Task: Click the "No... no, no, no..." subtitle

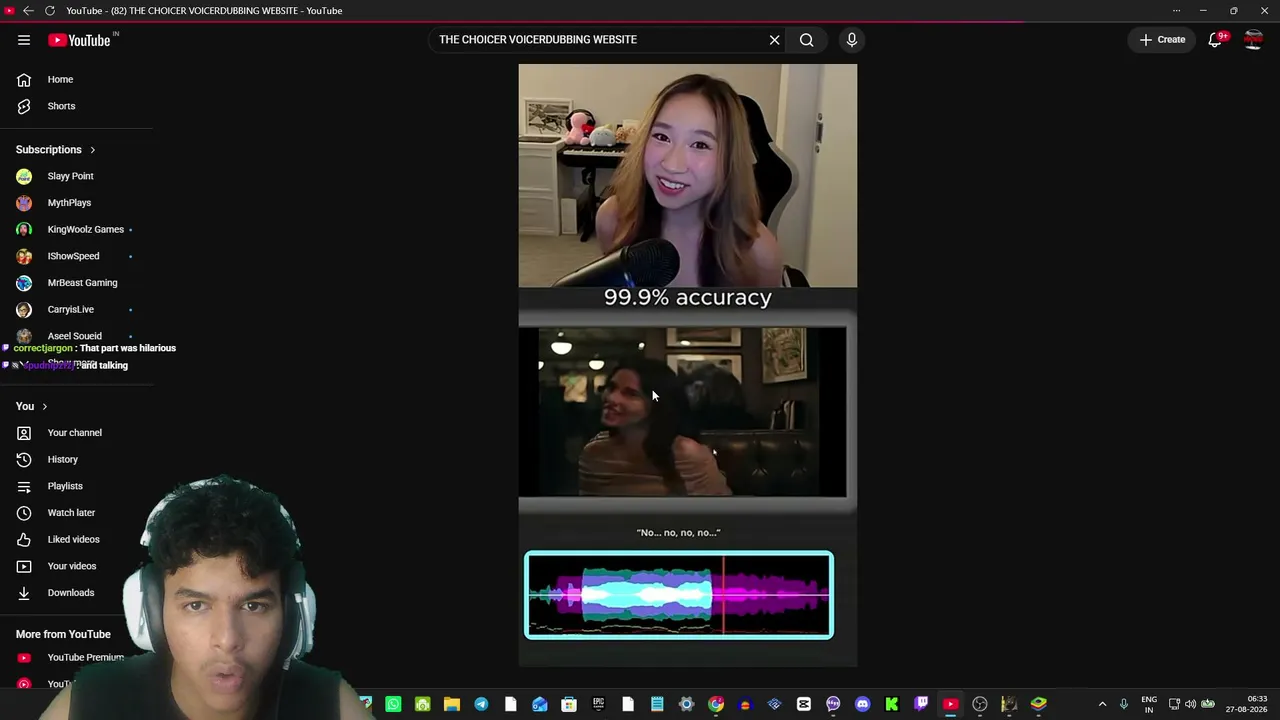Action: 679,533
